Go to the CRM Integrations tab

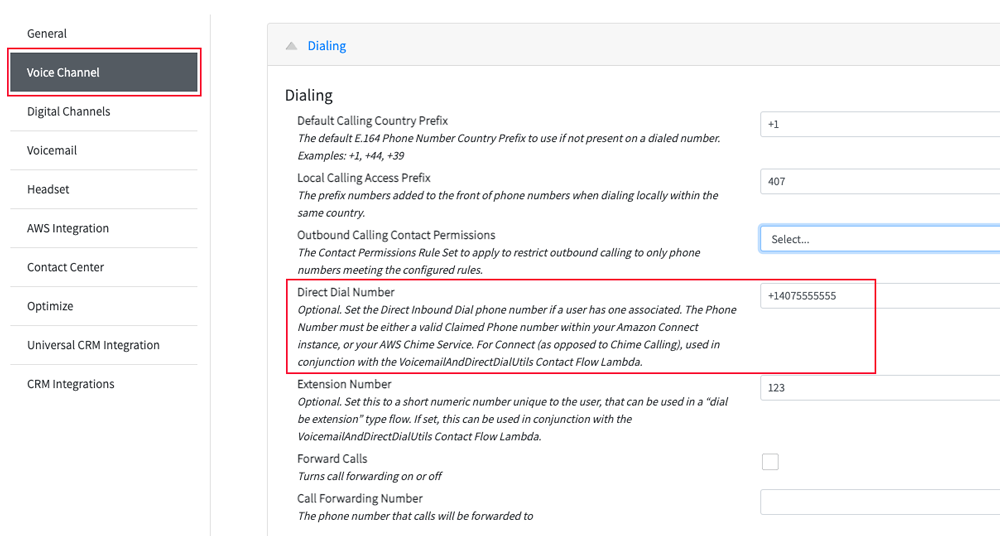pos(104,384)
